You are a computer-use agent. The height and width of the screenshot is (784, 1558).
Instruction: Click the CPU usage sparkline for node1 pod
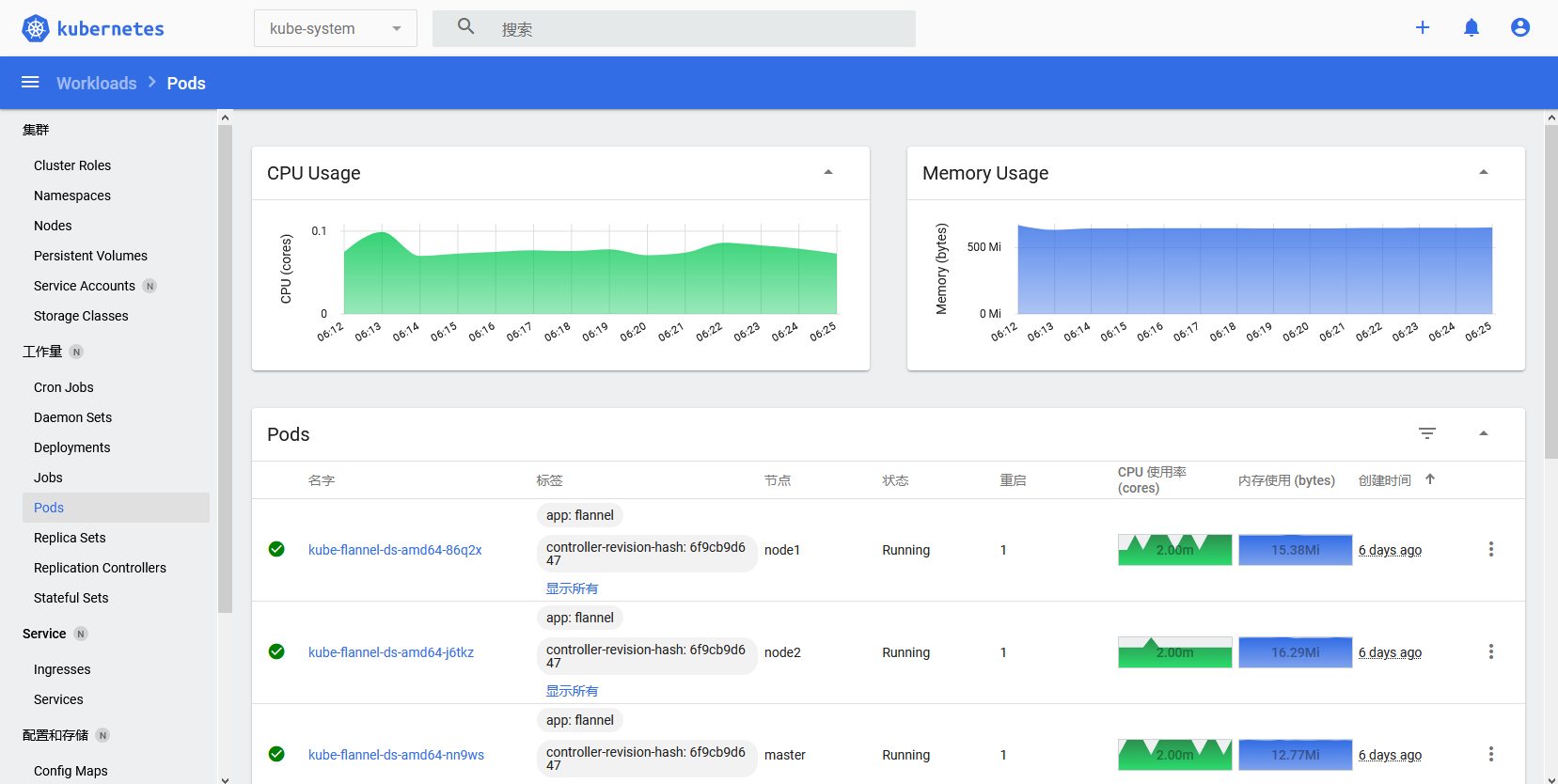point(1174,550)
